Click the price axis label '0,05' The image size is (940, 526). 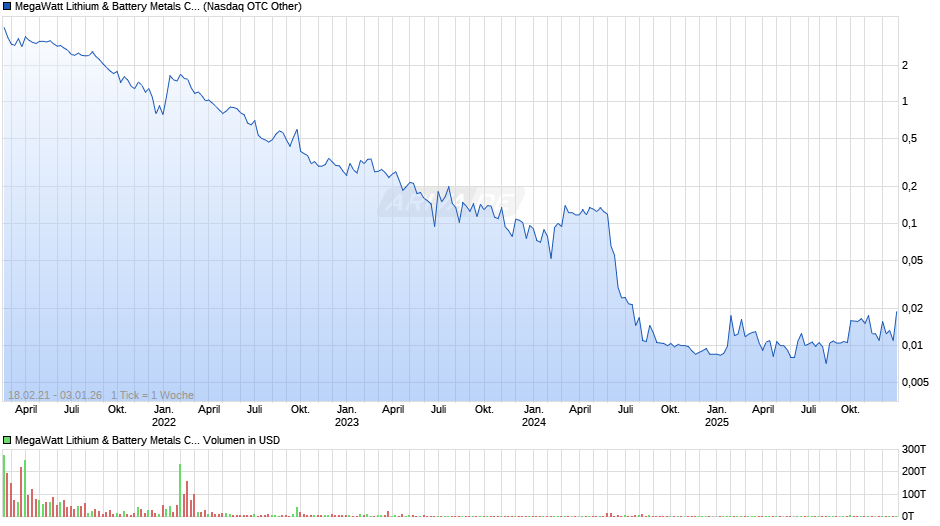(x=912, y=260)
